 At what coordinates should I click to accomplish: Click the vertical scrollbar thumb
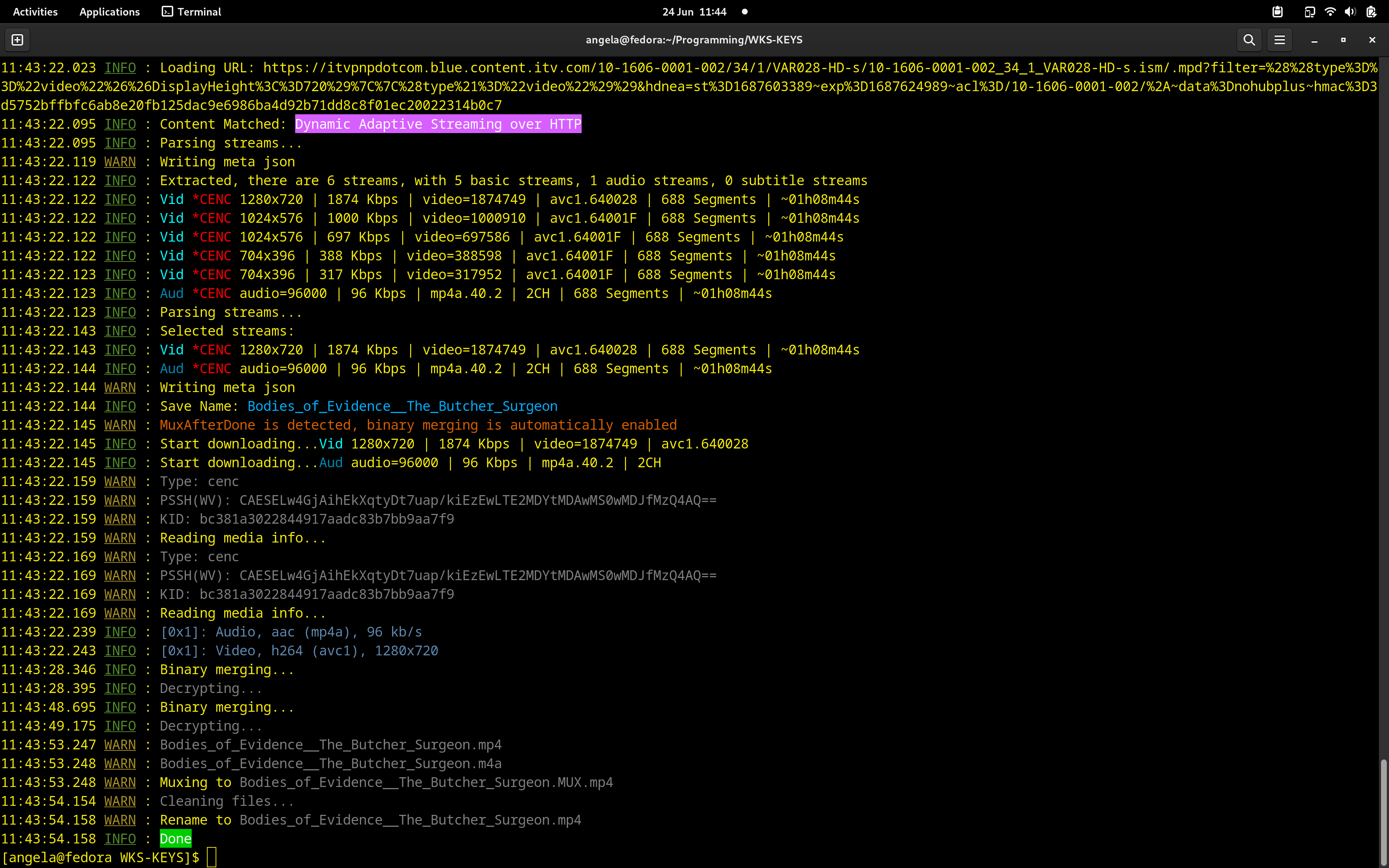(1383, 812)
